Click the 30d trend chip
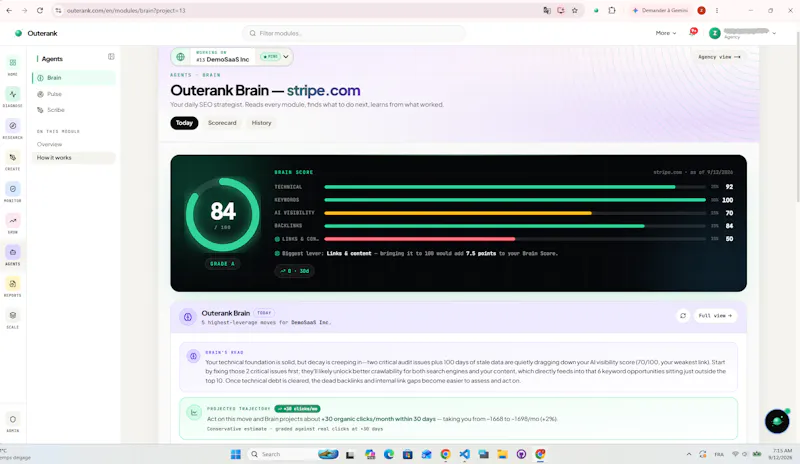 coord(294,271)
